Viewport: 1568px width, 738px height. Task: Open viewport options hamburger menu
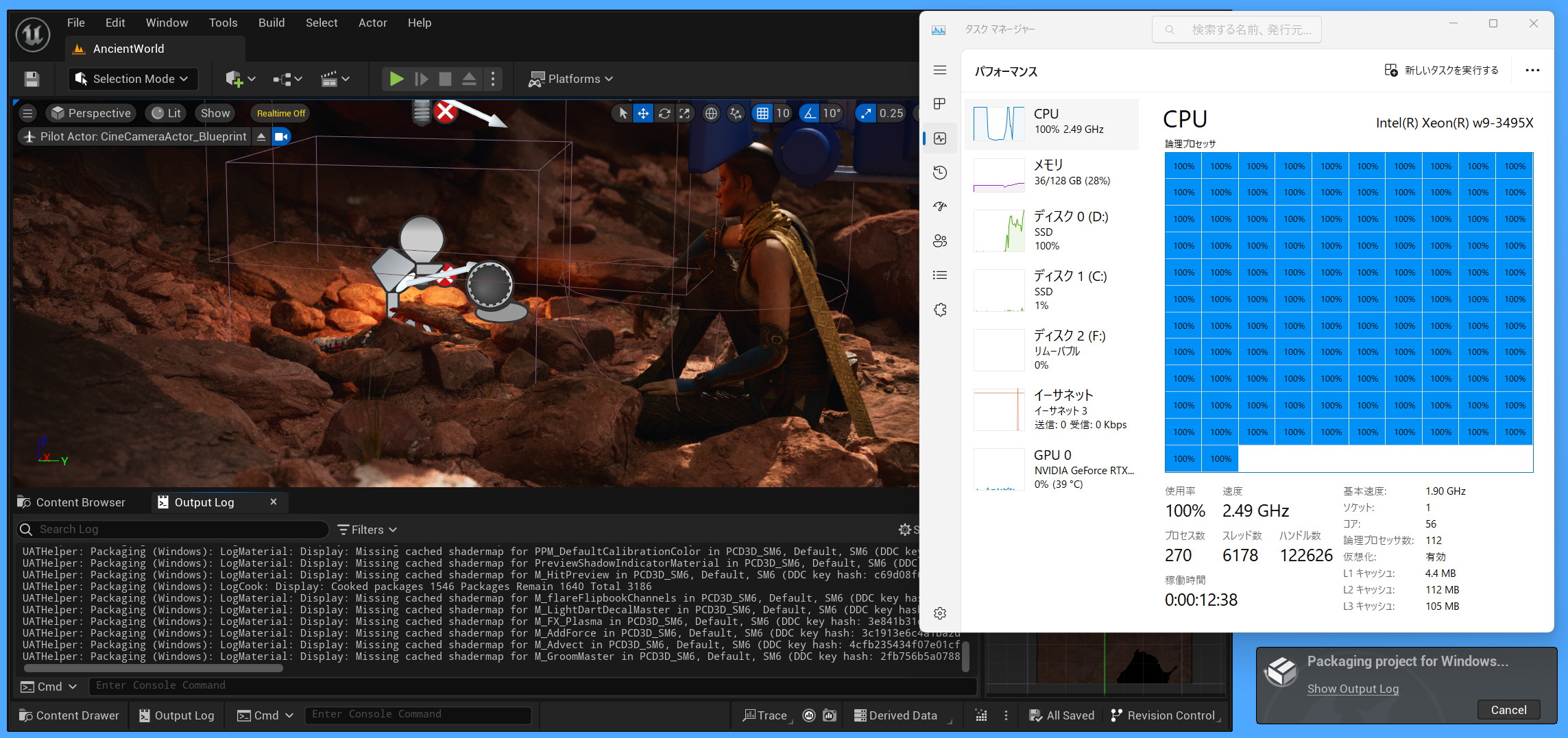27,113
